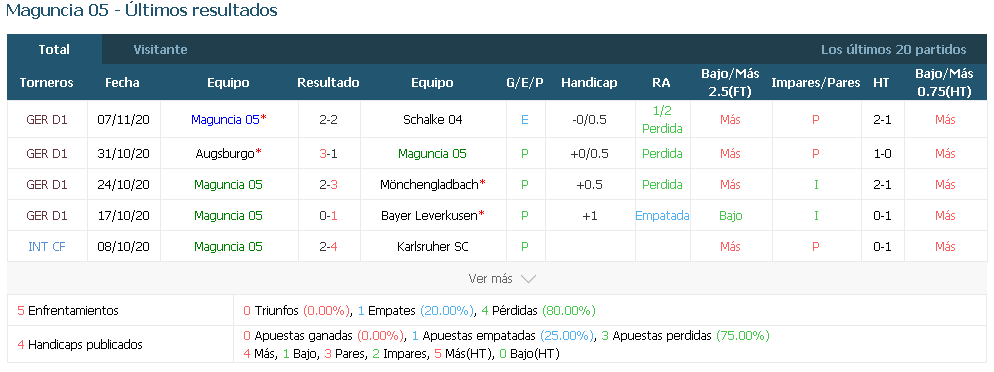Open the Karlsruher SC team link
The height and width of the screenshot is (372, 994).
(432, 247)
